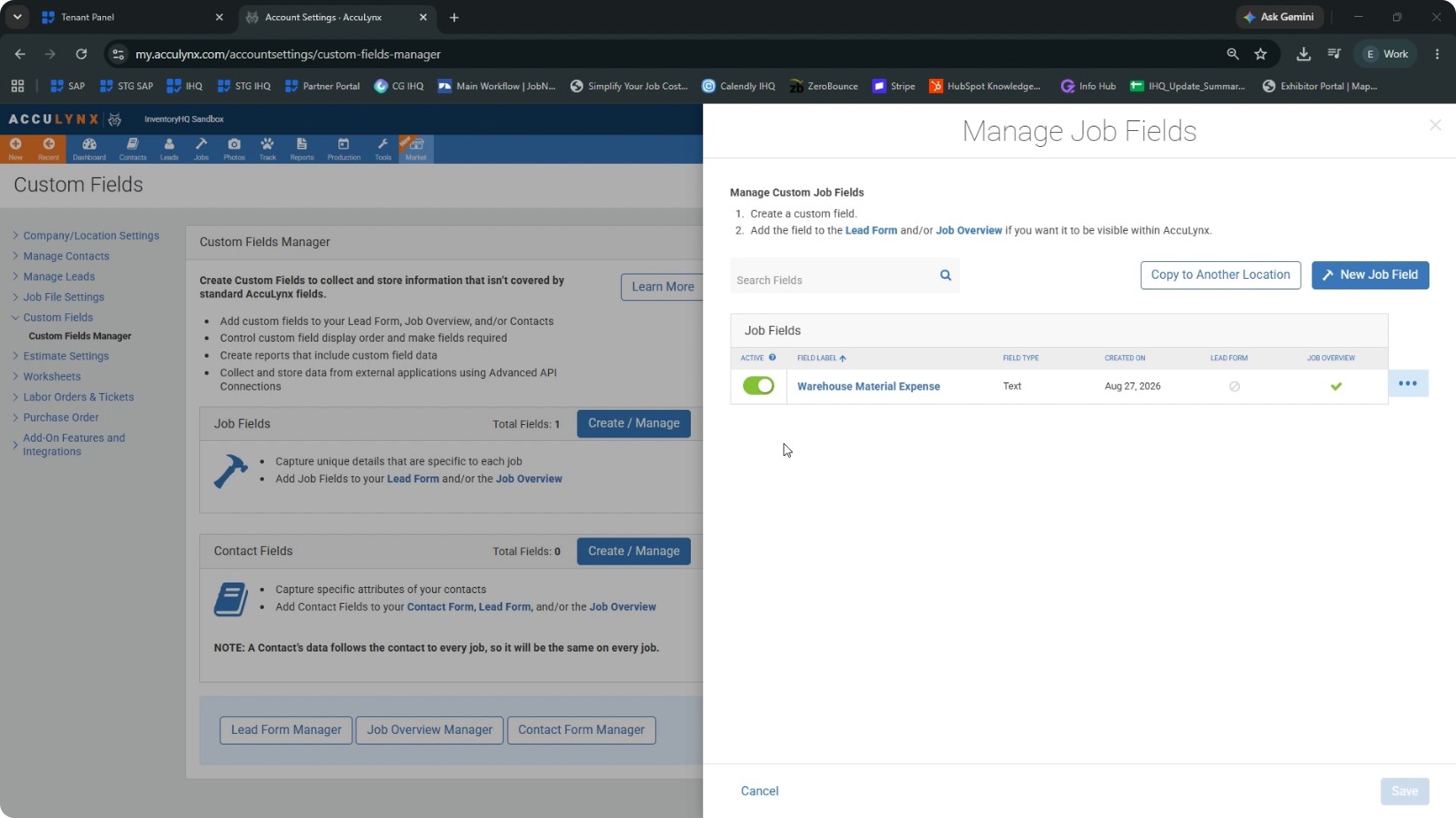Sort by the Field Label column header

821,358
